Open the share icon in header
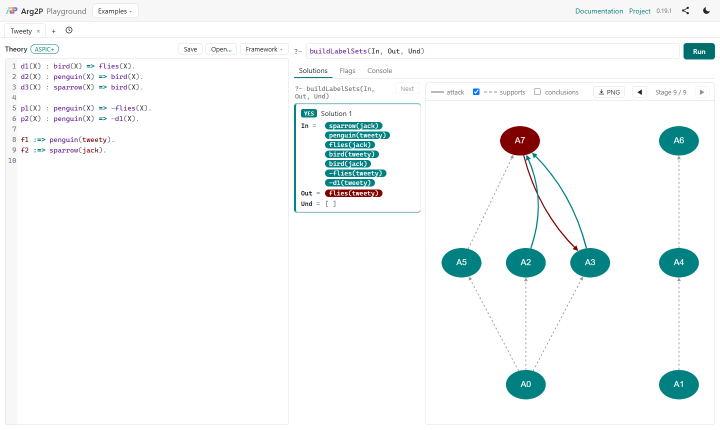The image size is (720, 430). (x=686, y=11)
